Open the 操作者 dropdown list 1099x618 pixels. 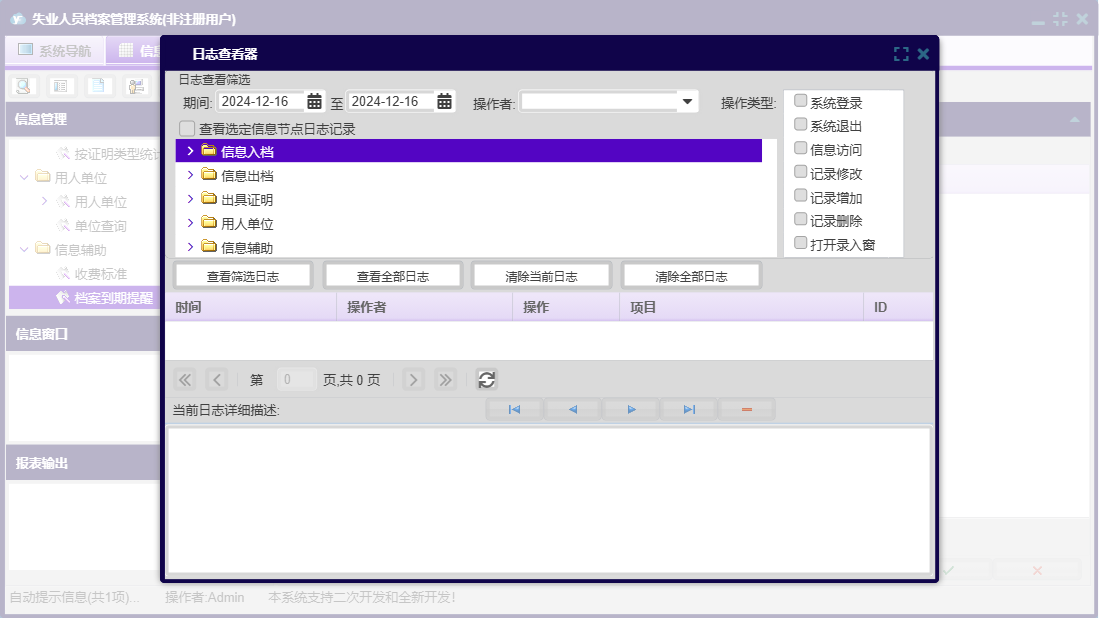[x=687, y=101]
